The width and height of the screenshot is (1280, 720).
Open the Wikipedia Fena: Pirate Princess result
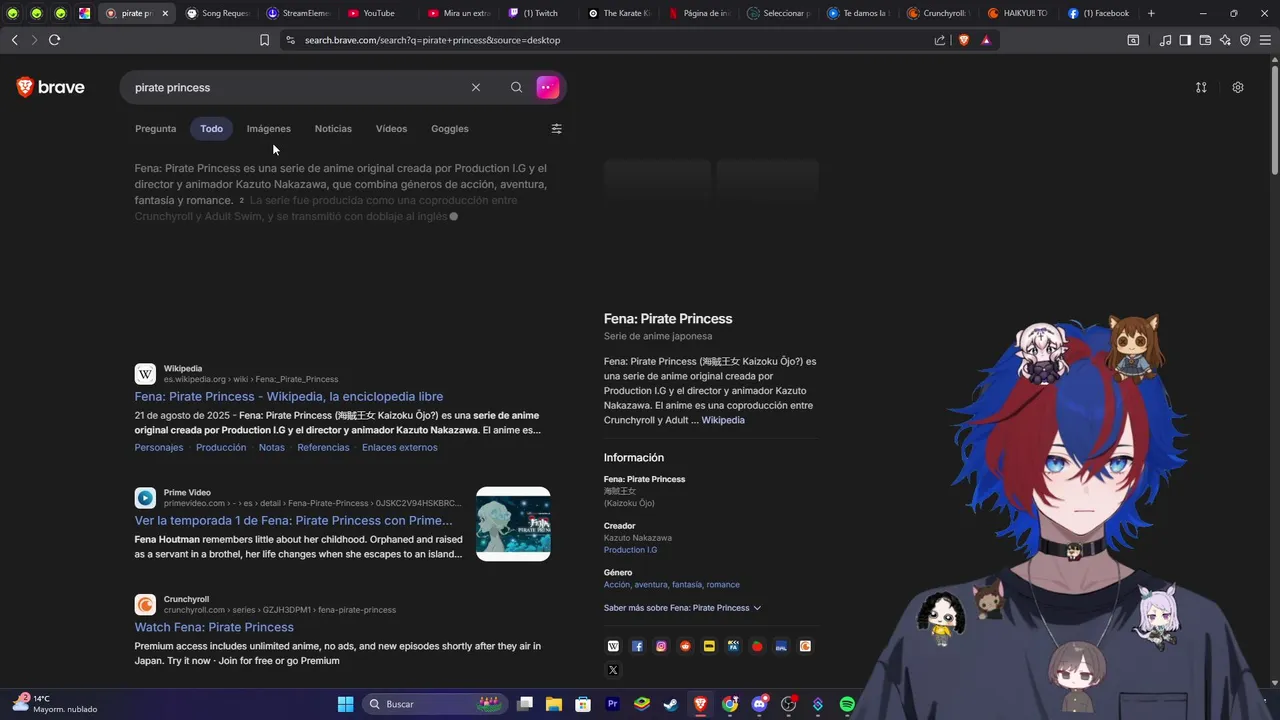(x=289, y=397)
